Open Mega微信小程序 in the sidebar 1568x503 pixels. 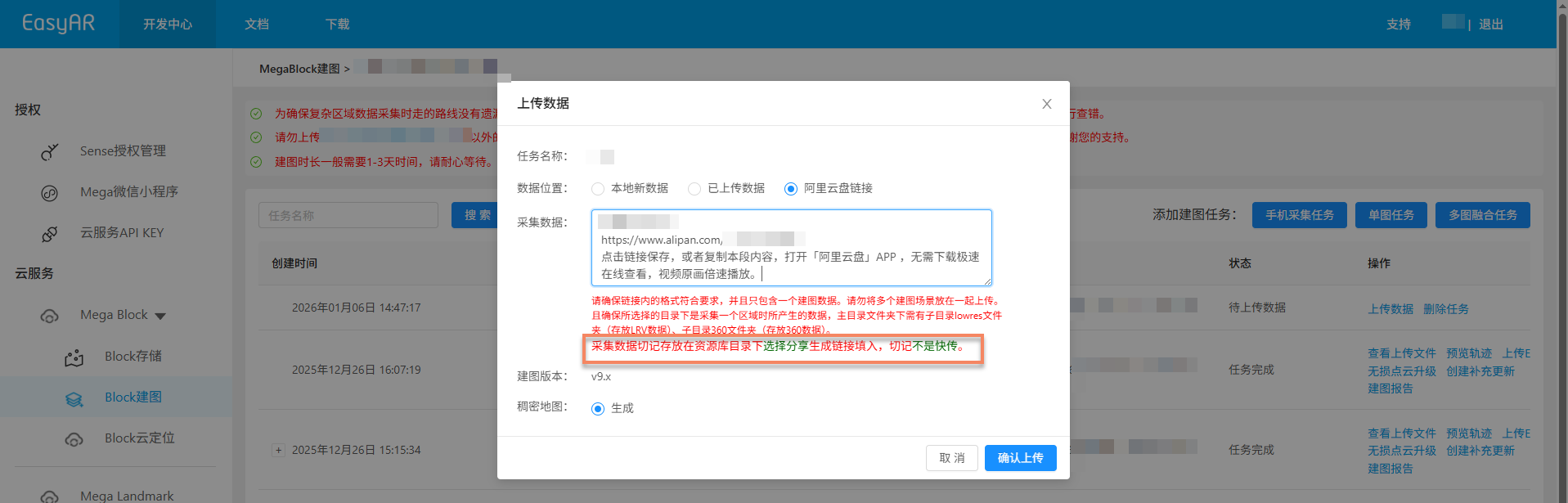tap(129, 191)
